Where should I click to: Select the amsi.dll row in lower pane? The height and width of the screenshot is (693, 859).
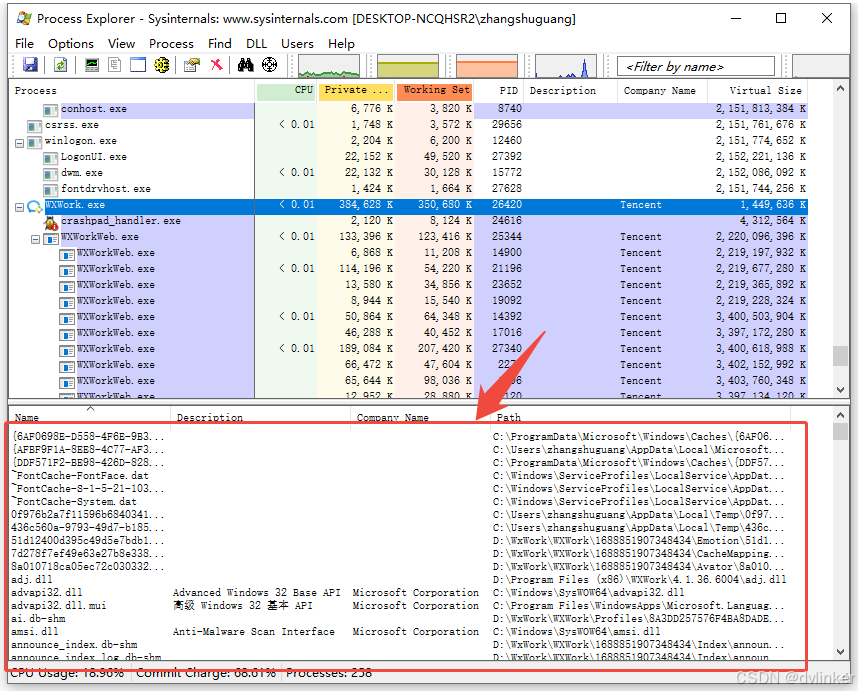(400, 632)
